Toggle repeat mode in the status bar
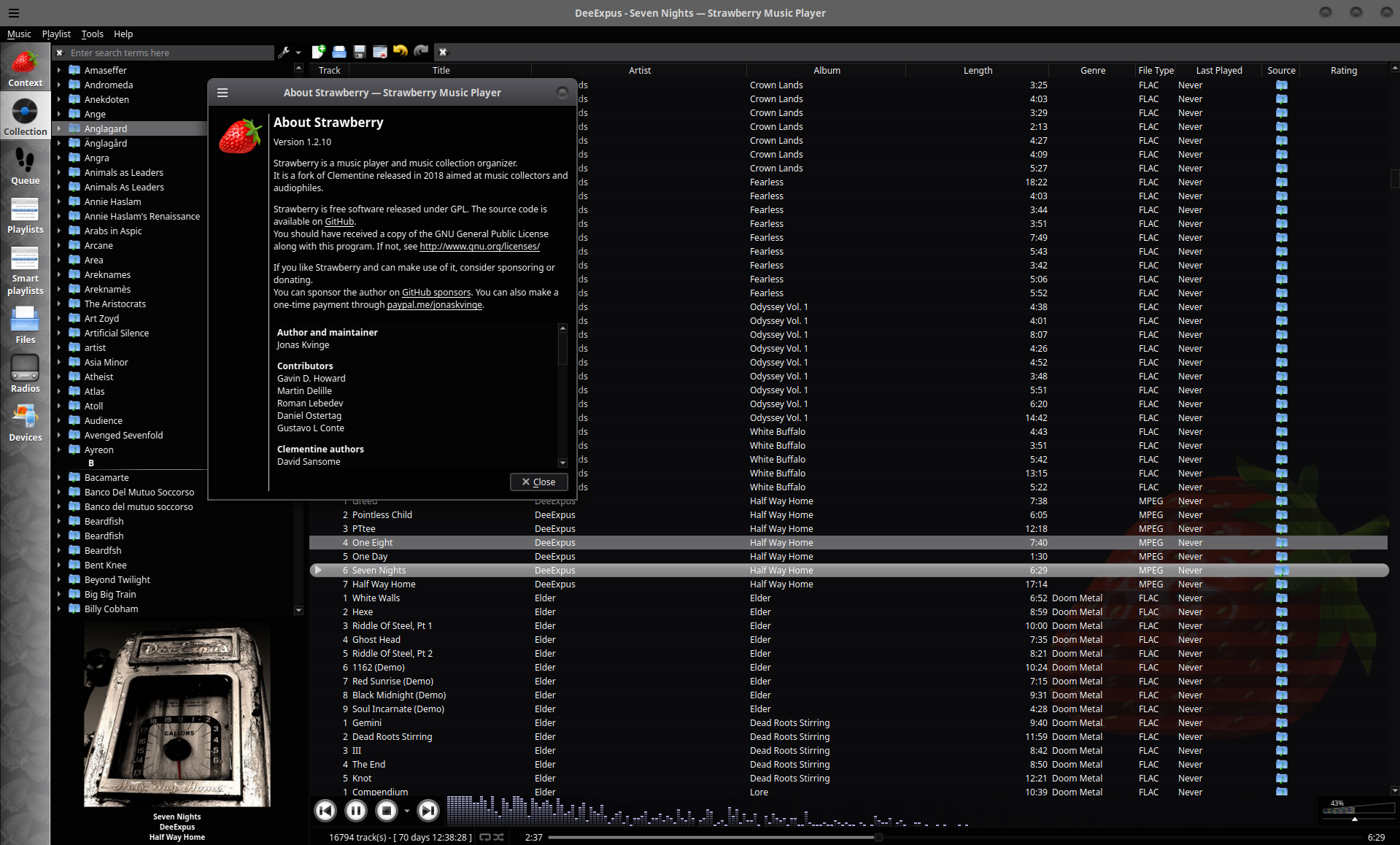1400x845 pixels. [484, 838]
